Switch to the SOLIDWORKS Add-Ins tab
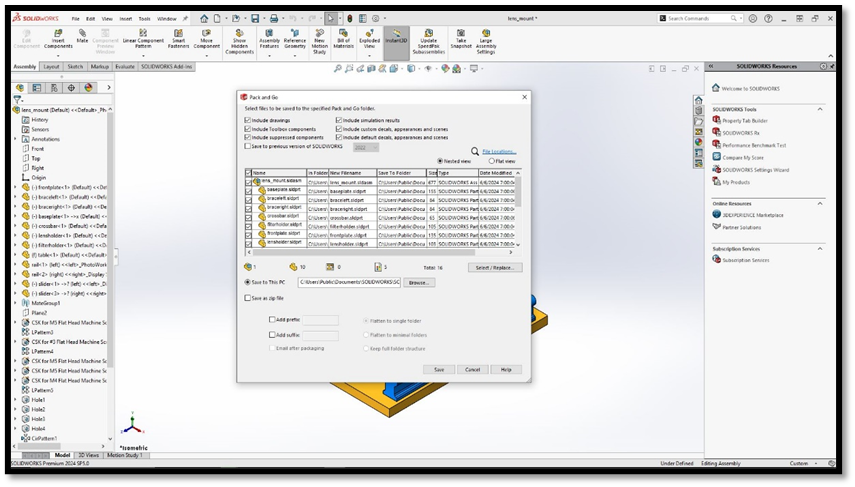855x487 pixels. click(x=166, y=67)
